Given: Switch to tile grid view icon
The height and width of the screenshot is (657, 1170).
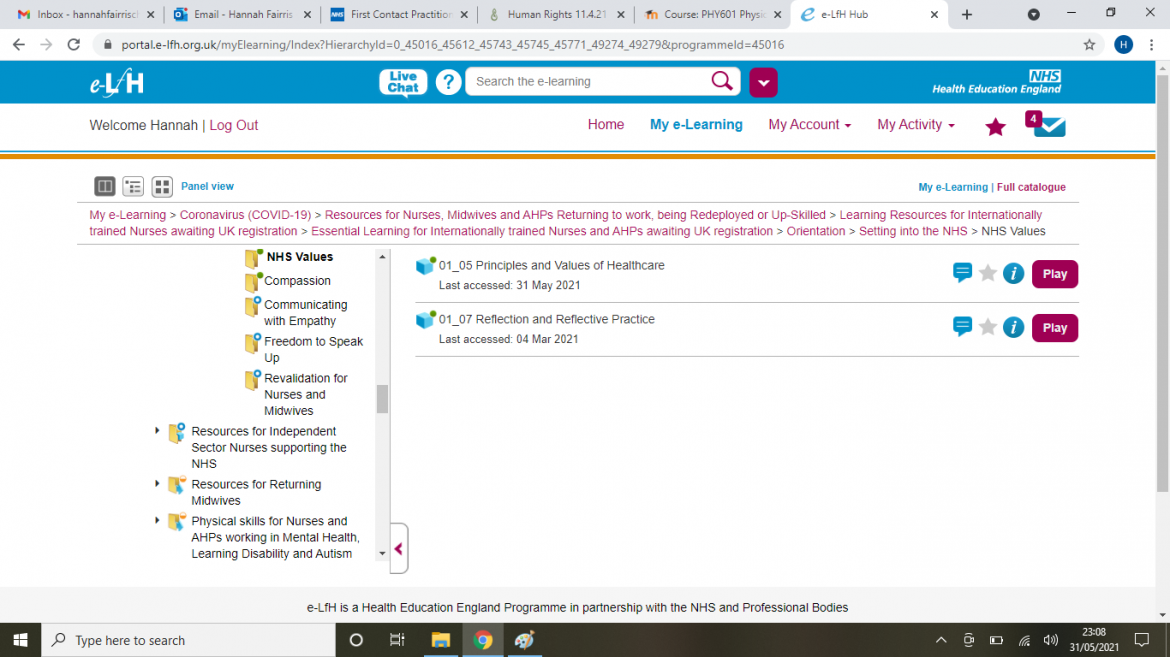Looking at the screenshot, I should coord(162,186).
